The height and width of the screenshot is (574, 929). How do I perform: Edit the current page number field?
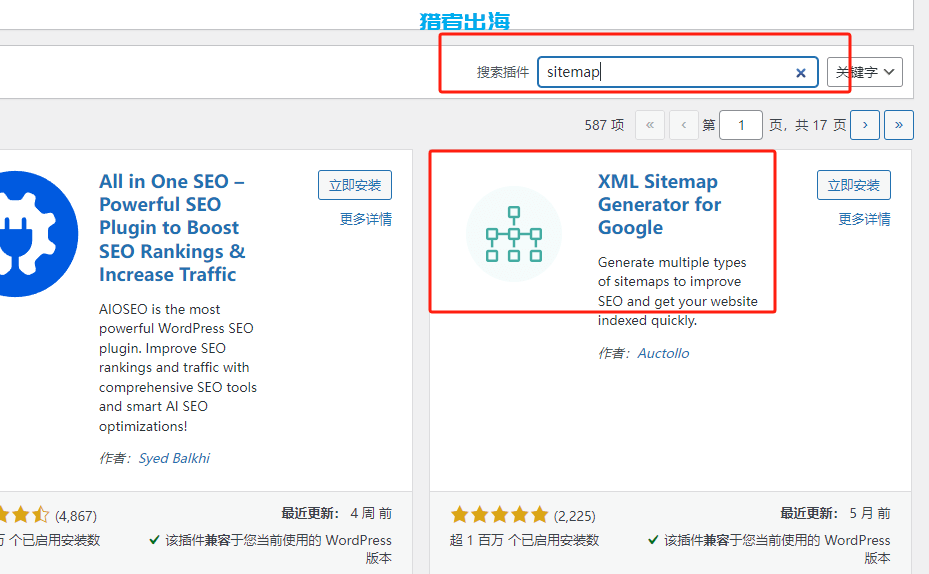(x=741, y=125)
